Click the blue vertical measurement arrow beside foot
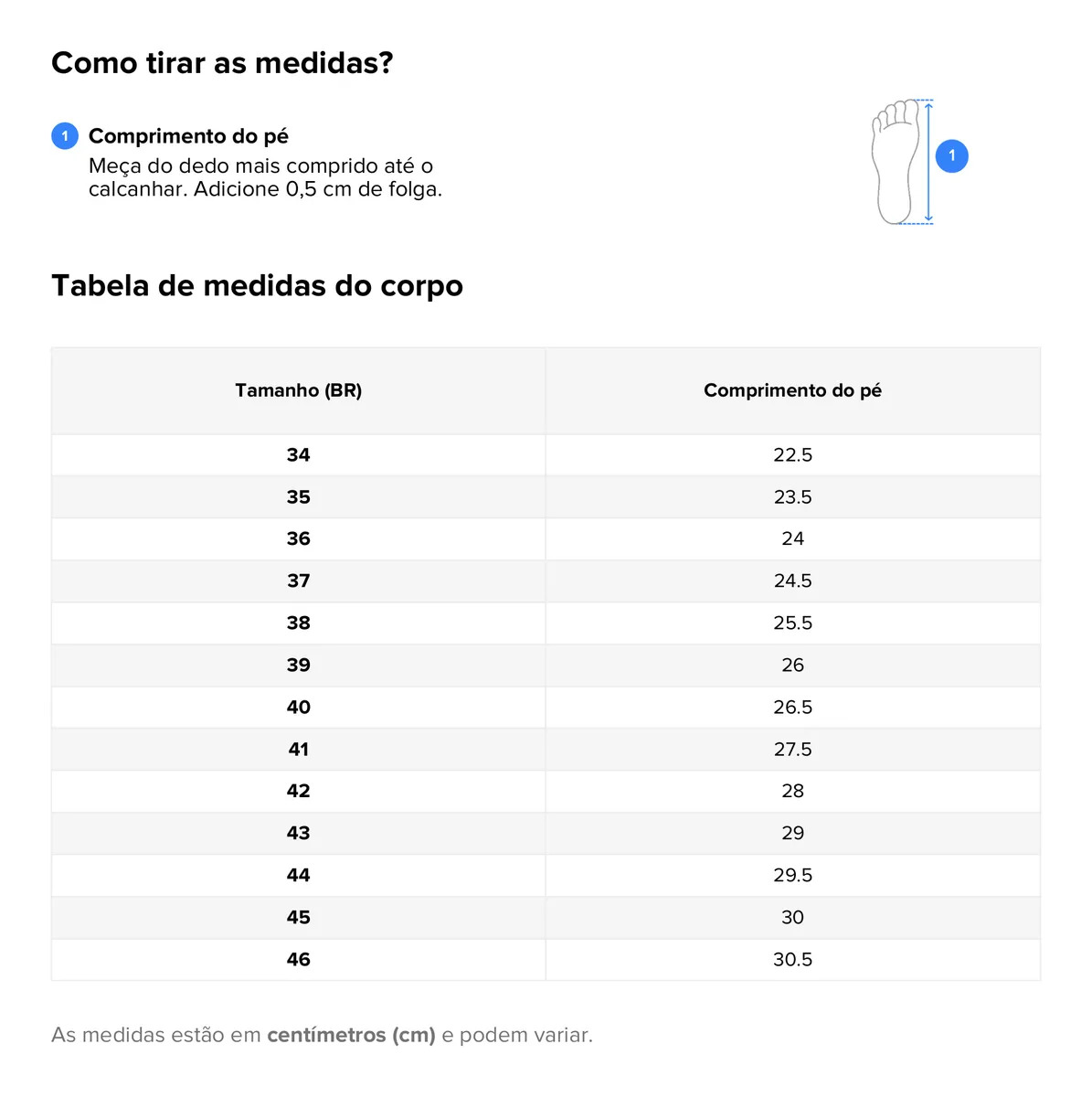The image size is (1092, 1097). pyautogui.click(x=928, y=162)
